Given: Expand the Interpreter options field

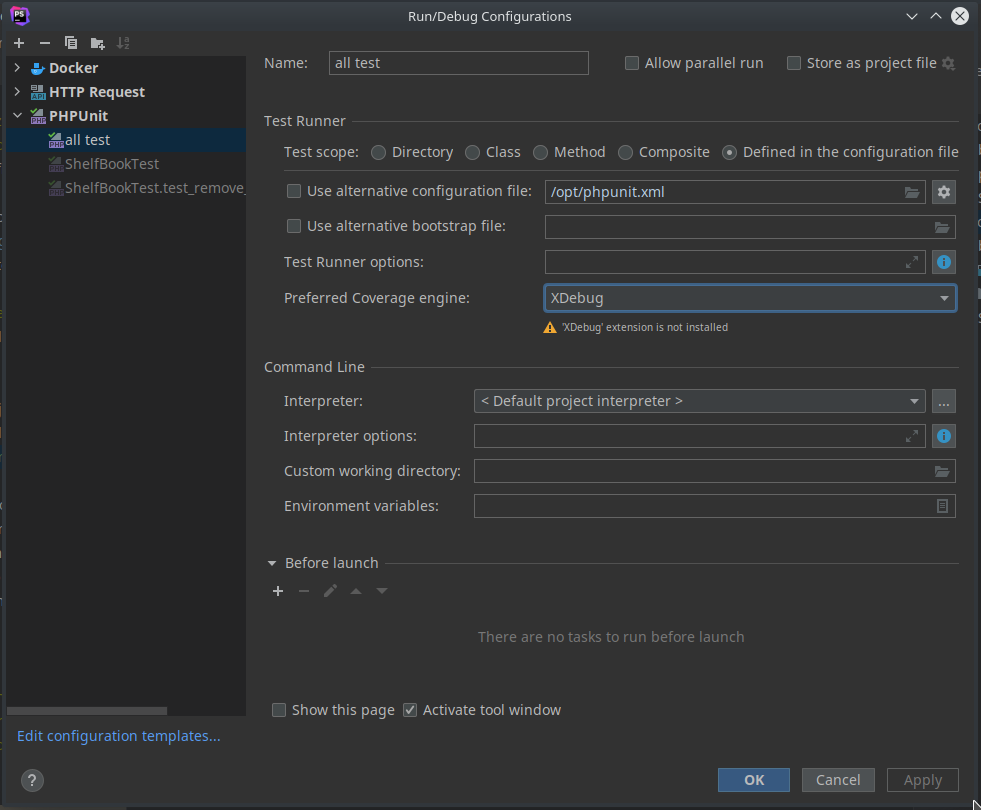Looking at the screenshot, I should [912, 436].
